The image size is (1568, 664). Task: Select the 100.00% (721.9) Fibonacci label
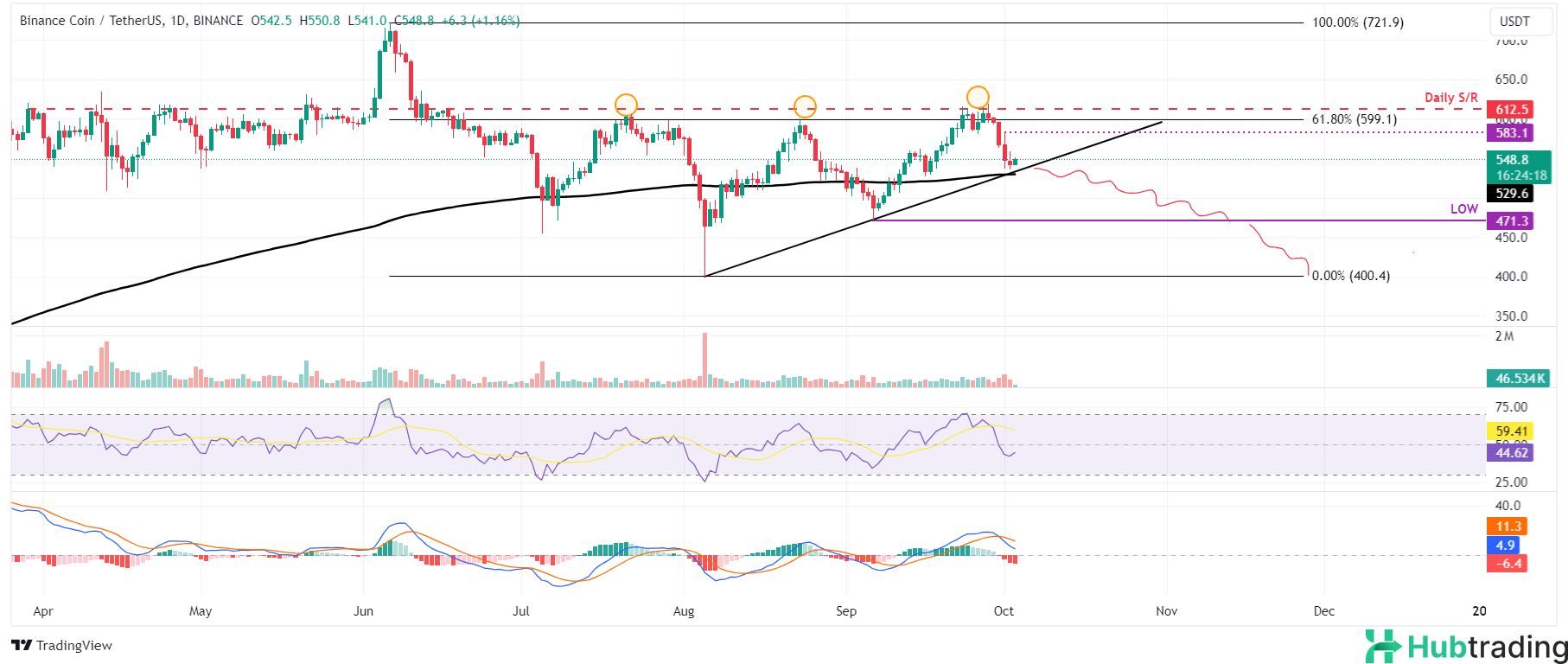1357,22
